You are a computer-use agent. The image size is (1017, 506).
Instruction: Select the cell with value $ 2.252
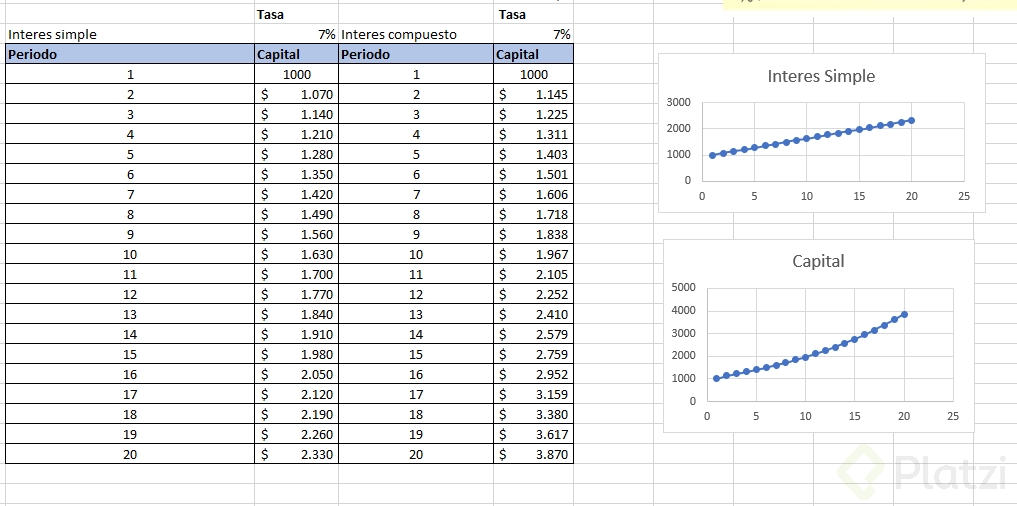click(534, 295)
